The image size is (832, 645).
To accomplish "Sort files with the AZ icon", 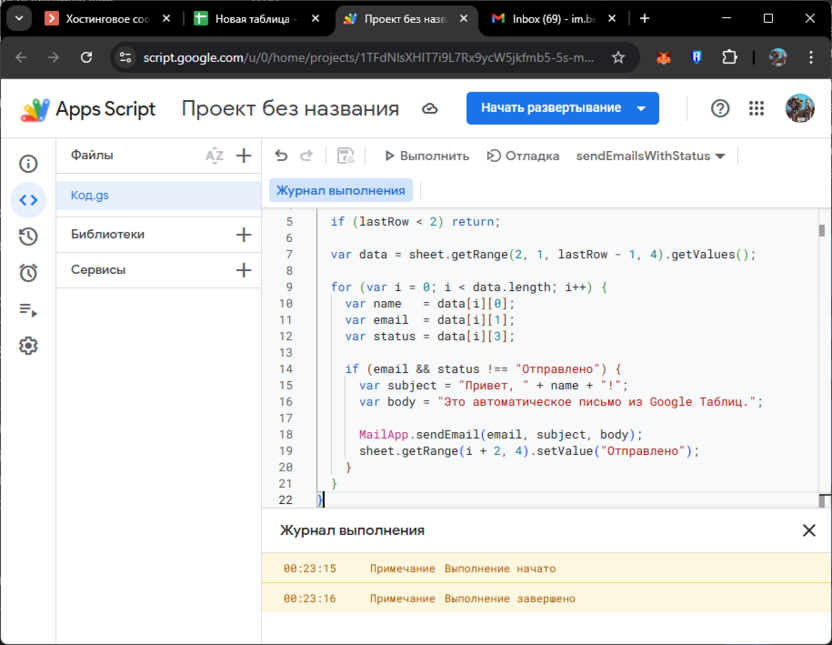I will 213,155.
